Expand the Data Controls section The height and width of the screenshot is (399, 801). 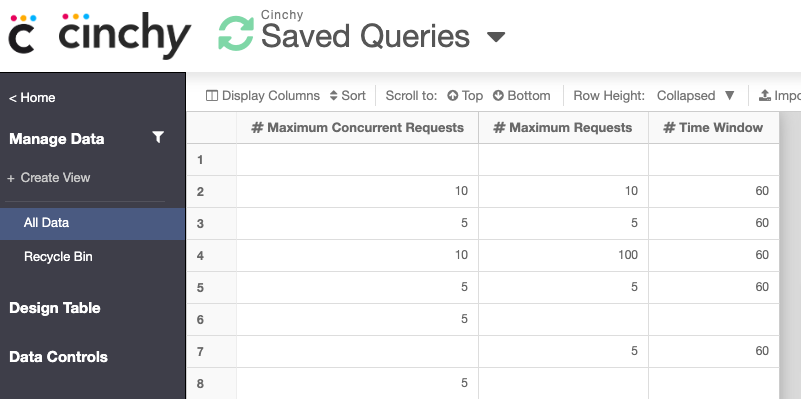(x=58, y=357)
